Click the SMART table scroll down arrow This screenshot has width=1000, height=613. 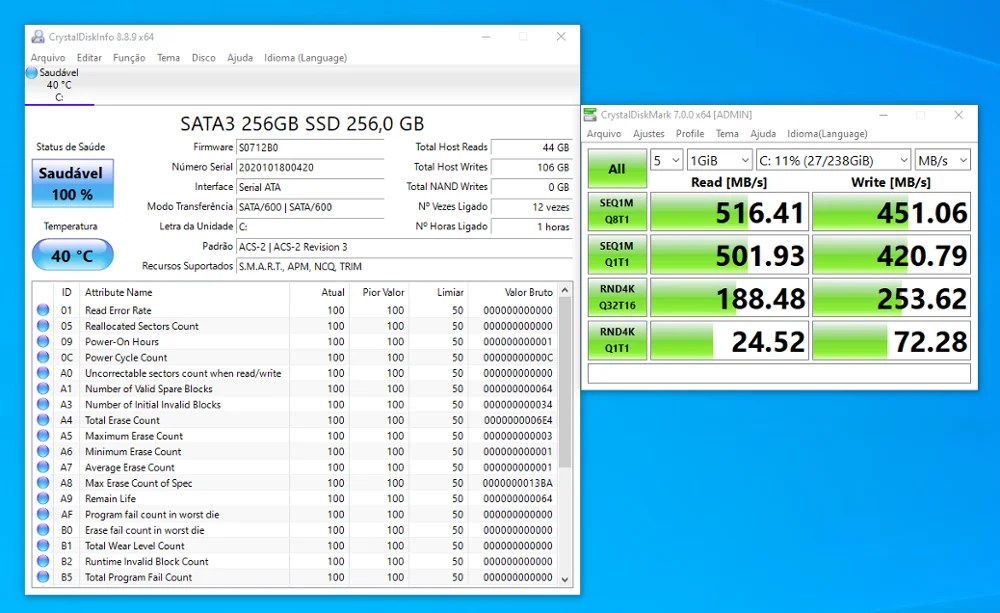point(564,579)
